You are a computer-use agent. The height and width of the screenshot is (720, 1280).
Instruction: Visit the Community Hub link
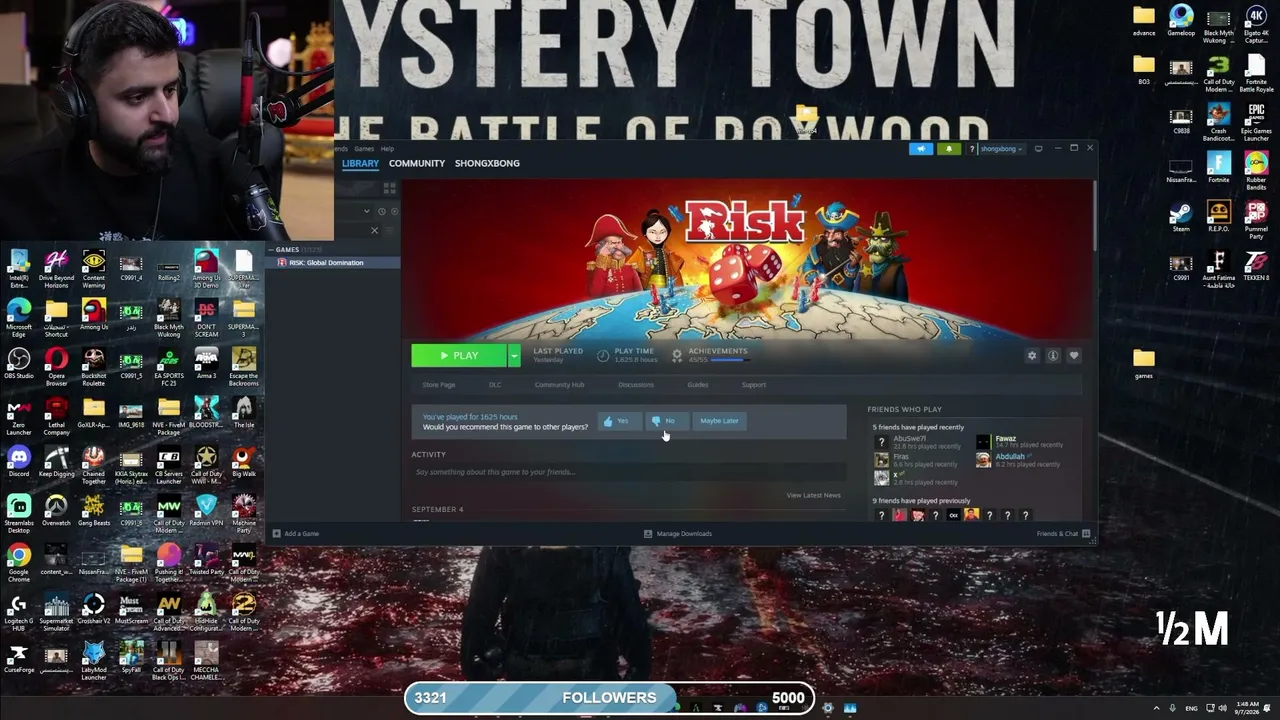pyautogui.click(x=559, y=385)
